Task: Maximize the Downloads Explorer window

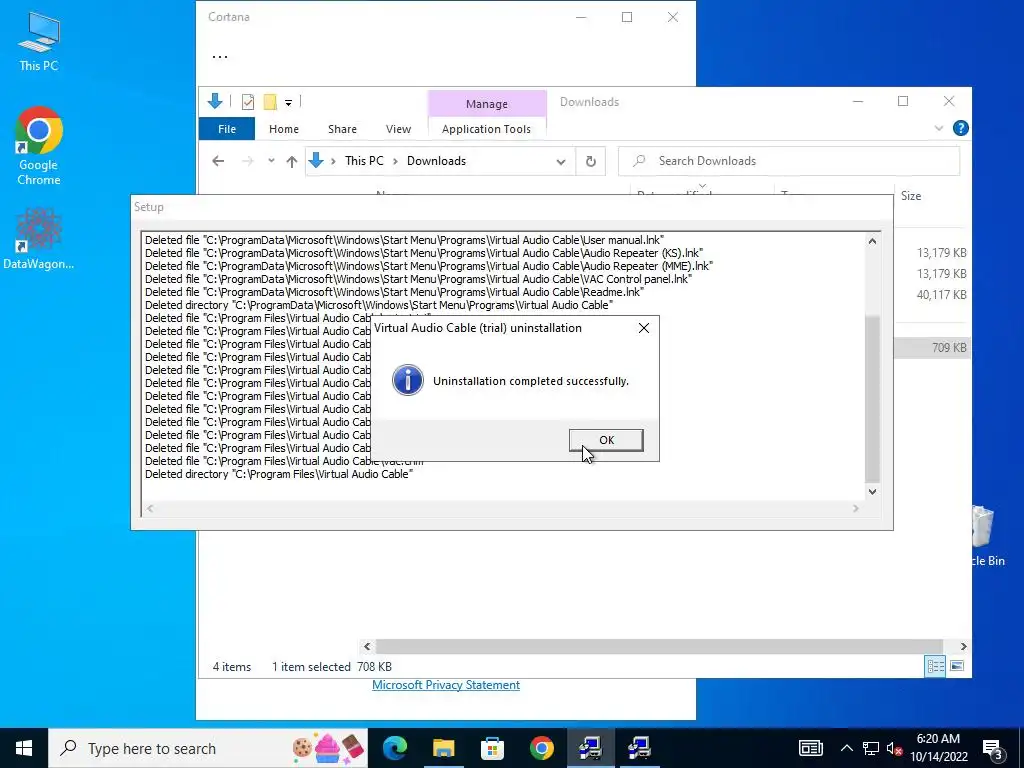Action: tap(903, 101)
